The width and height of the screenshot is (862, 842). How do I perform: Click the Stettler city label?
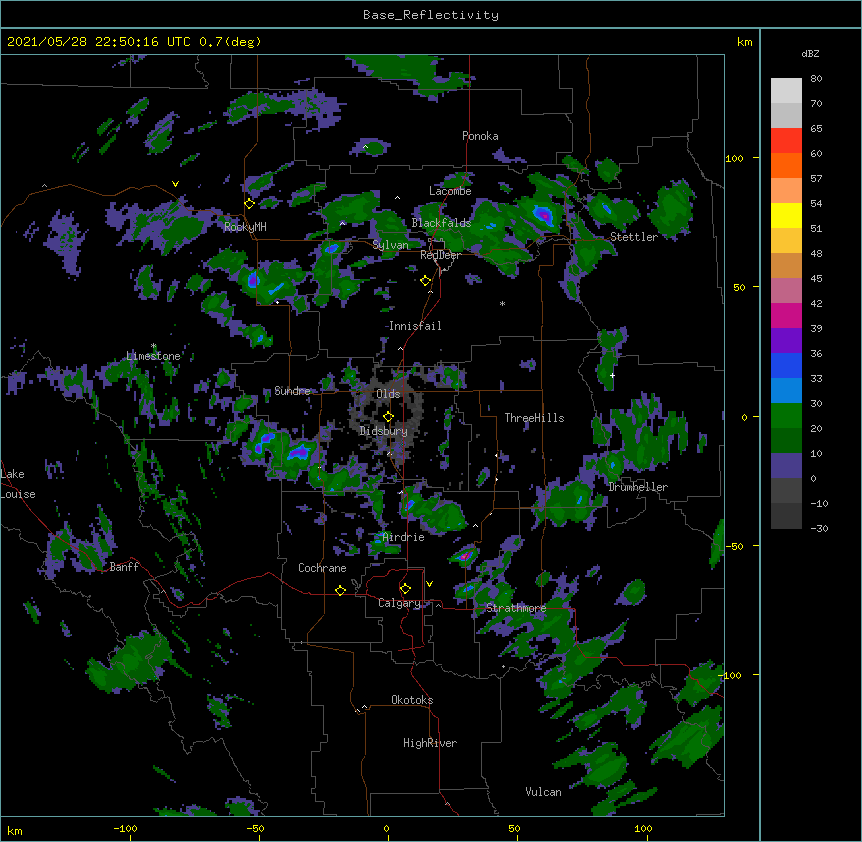click(x=633, y=237)
